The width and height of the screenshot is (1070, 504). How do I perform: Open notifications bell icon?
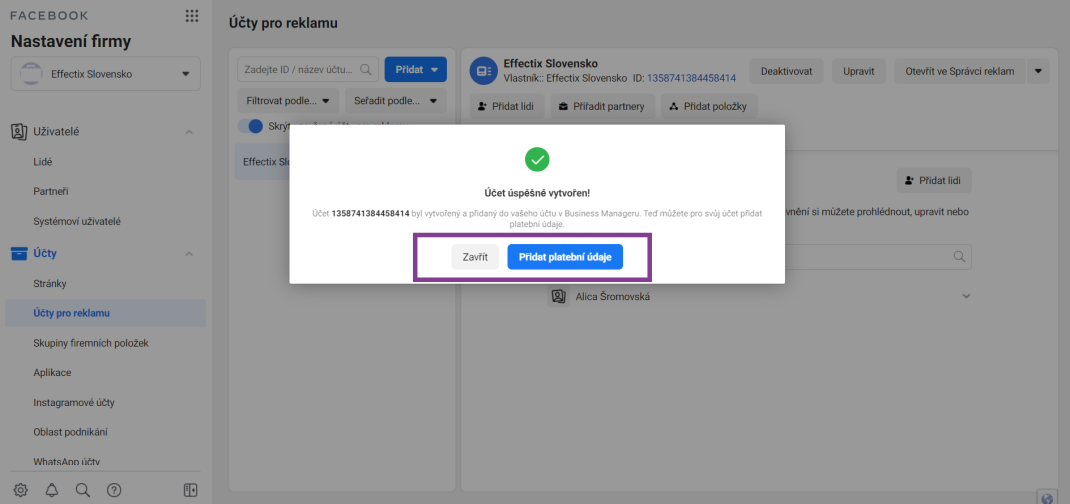click(x=52, y=490)
